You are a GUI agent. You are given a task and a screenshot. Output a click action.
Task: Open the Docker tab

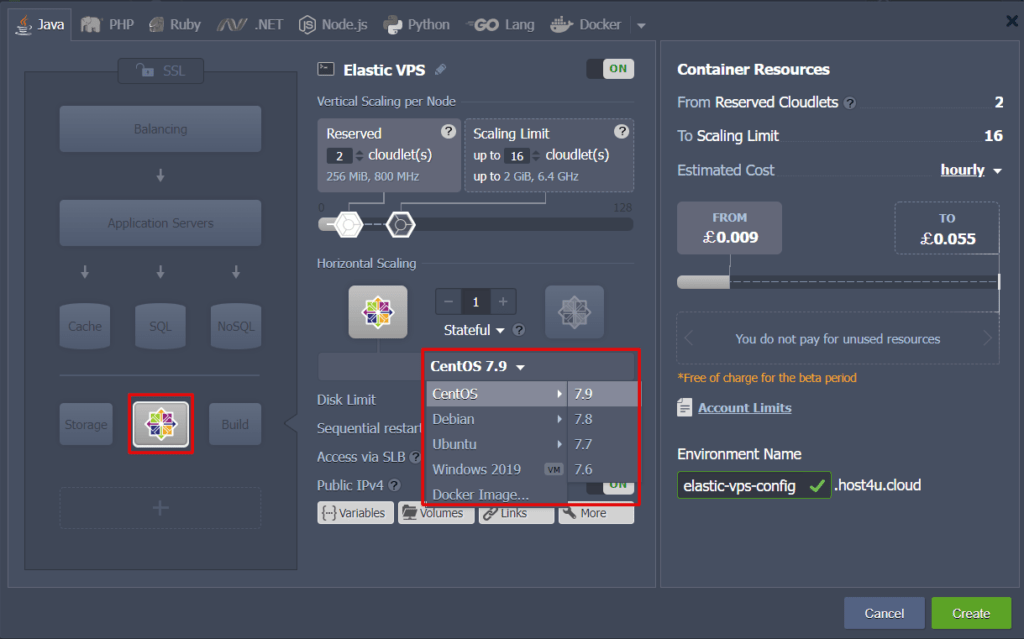585,25
